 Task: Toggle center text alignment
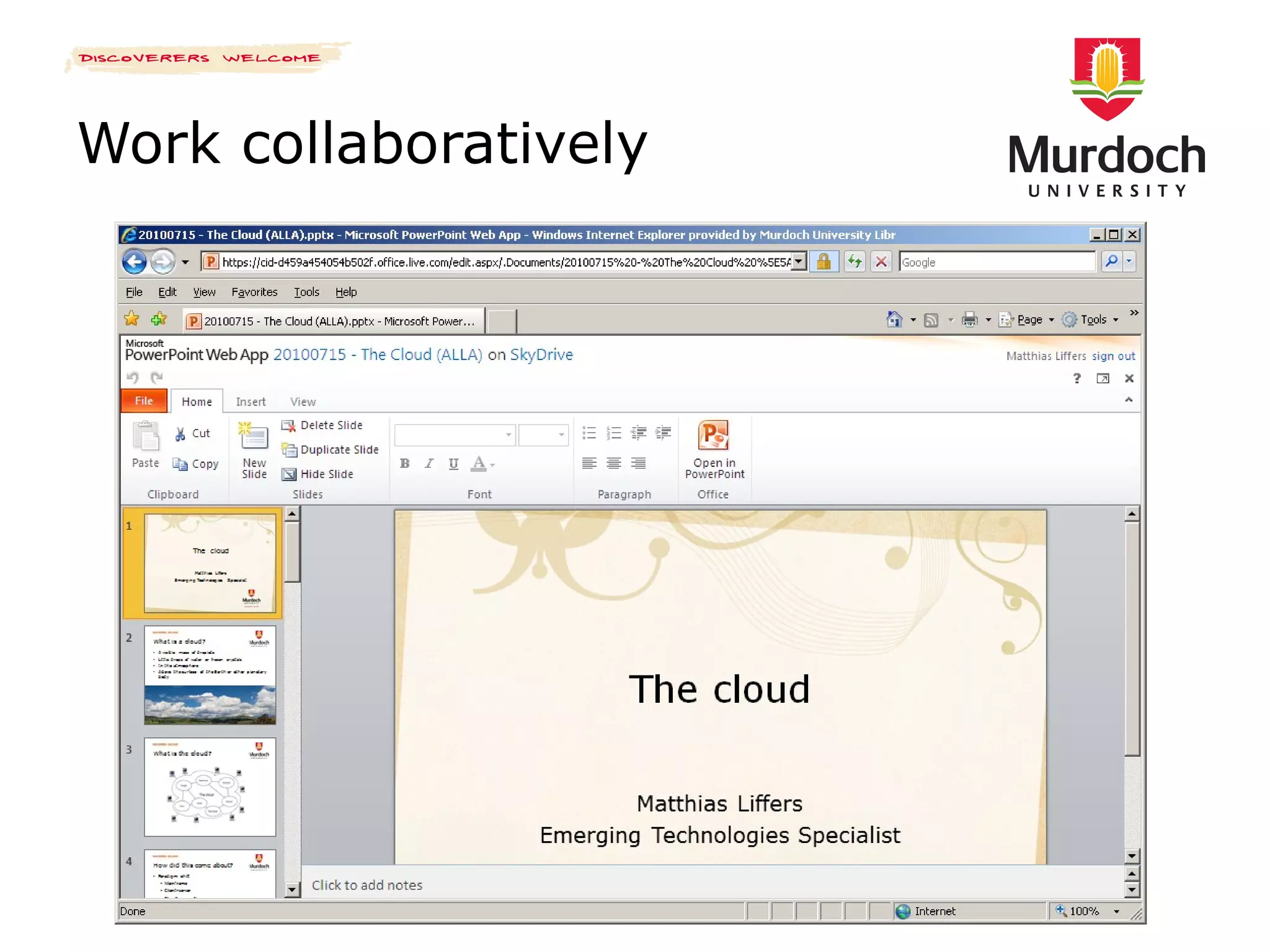614,463
